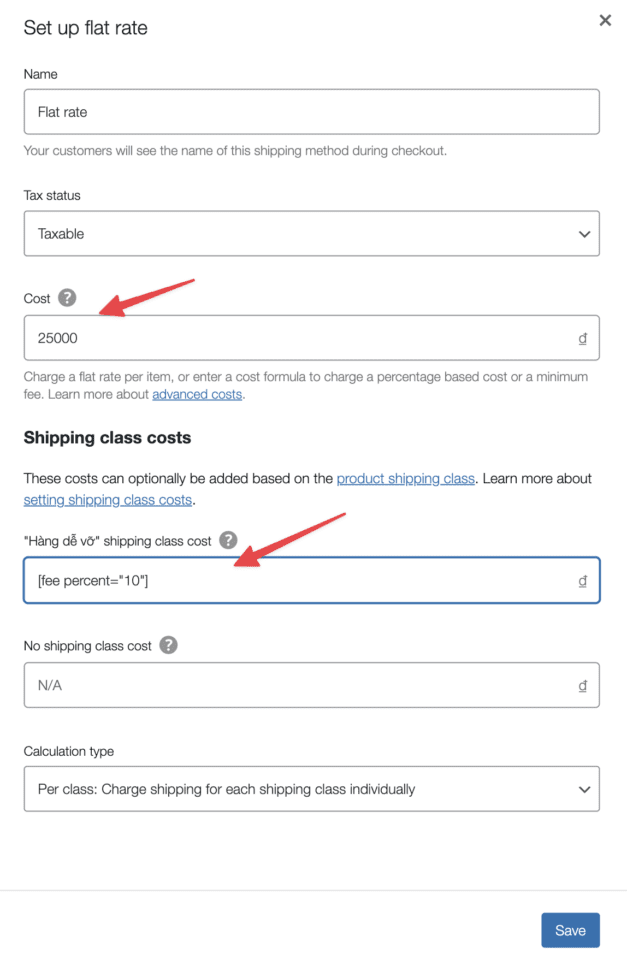Click the No shipping class cost N/A field
Screen dimensions: 627x960
(x=300, y=685)
